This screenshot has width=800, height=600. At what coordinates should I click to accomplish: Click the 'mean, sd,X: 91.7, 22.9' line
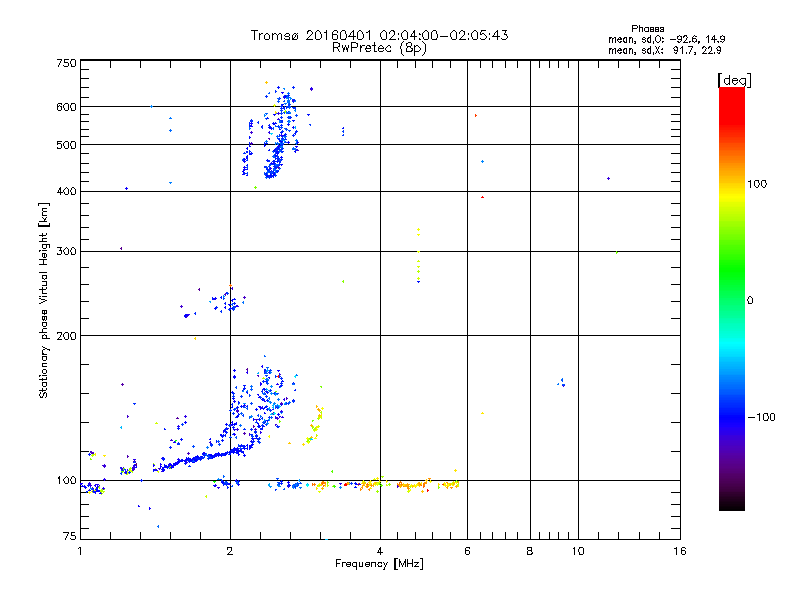tap(664, 50)
